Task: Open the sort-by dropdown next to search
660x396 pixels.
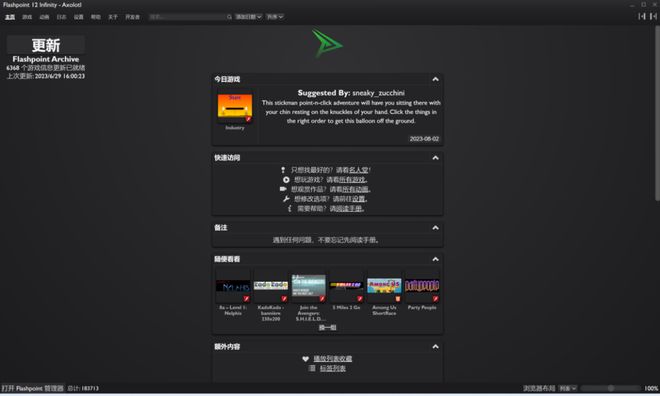Action: point(248,17)
